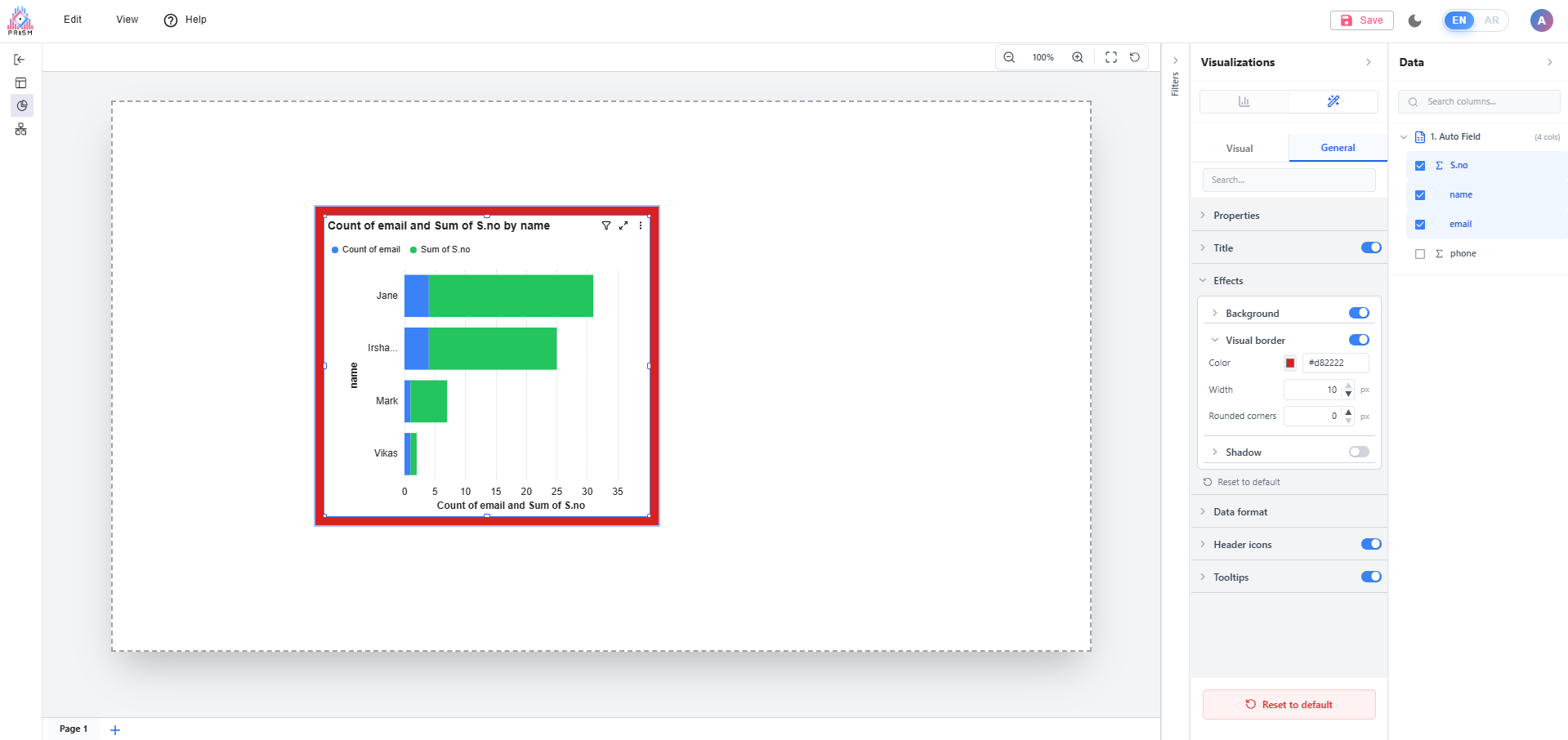Click the zoom out magnifier icon
Image resolution: width=1568 pixels, height=740 pixels.
point(1009,57)
